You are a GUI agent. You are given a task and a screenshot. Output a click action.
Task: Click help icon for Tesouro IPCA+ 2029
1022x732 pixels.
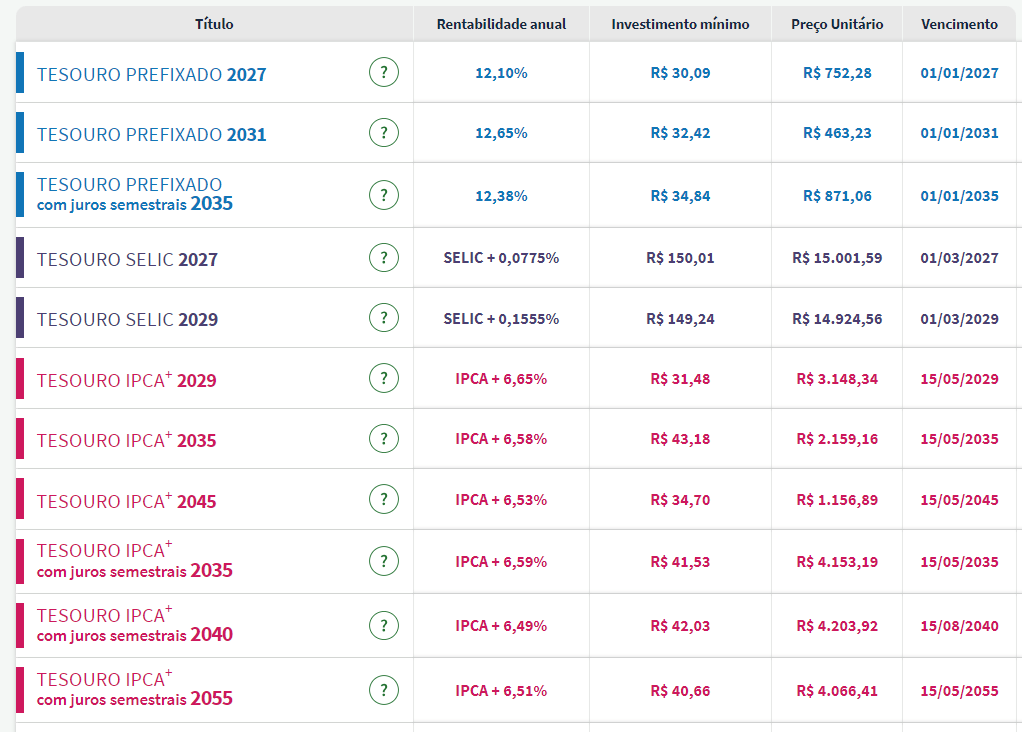[x=383, y=379]
